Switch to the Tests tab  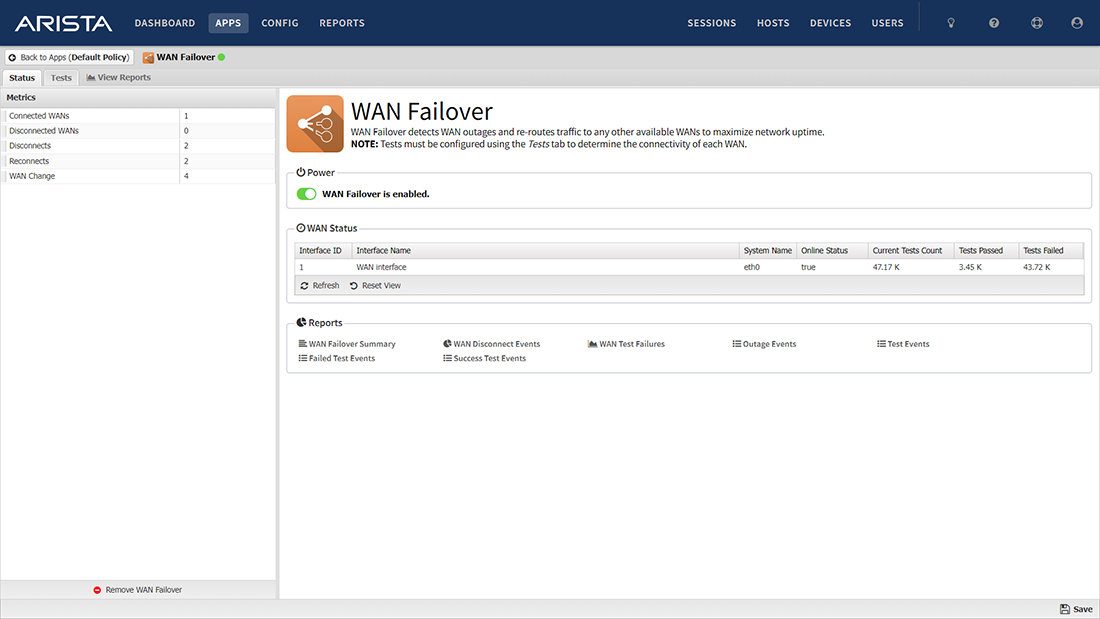pyautogui.click(x=61, y=78)
